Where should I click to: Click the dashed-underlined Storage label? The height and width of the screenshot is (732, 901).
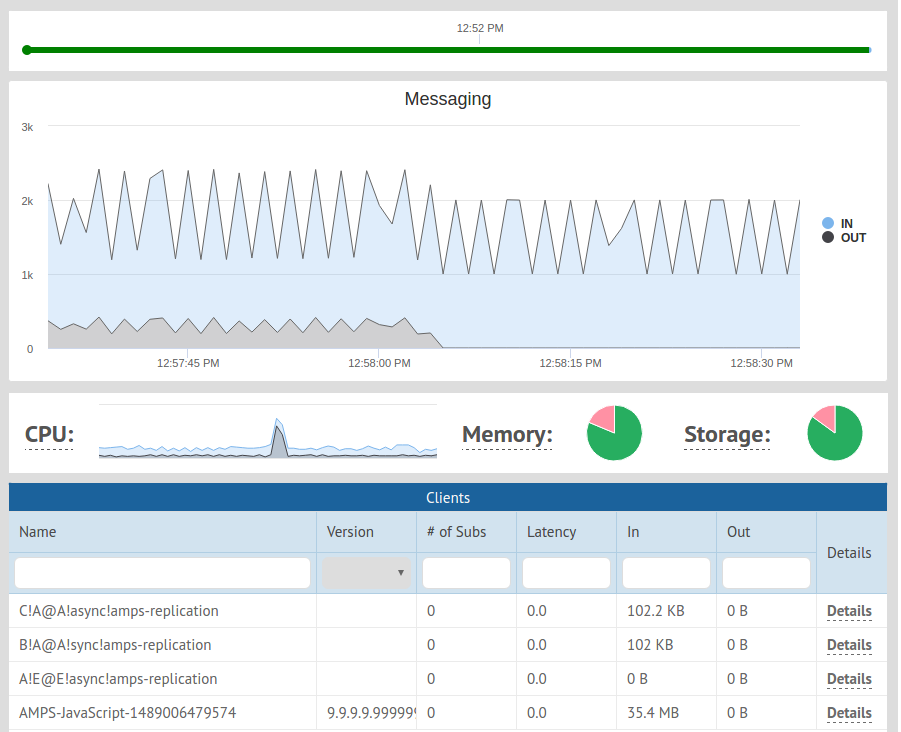pos(727,434)
